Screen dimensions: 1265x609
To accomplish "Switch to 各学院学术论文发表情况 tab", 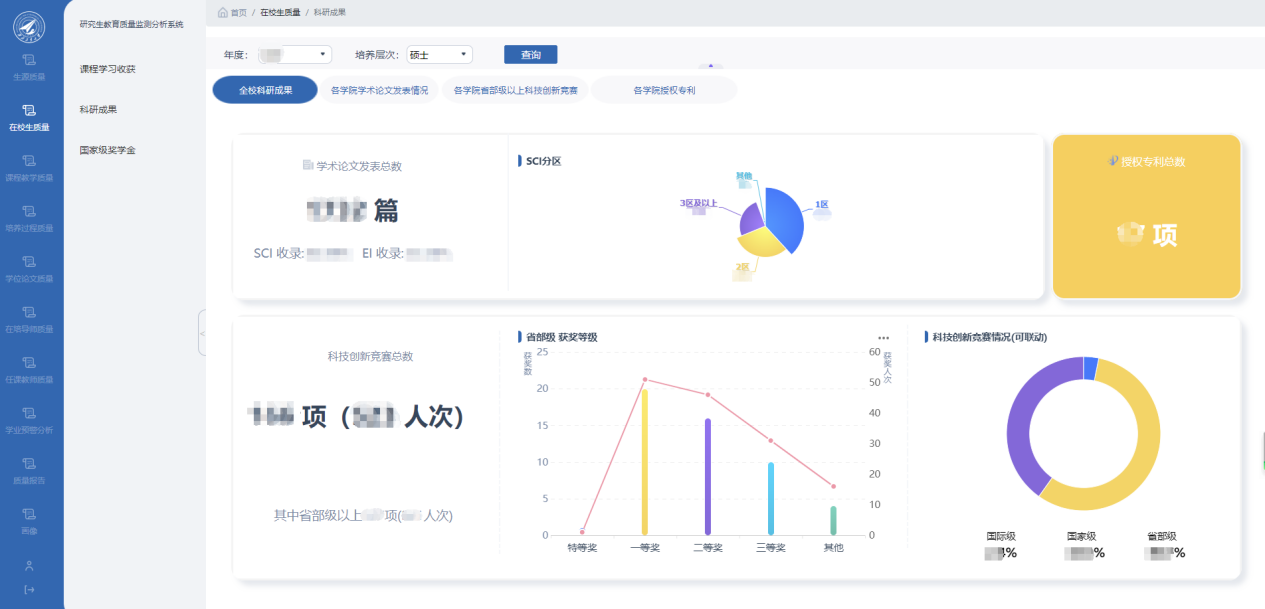I will [379, 90].
